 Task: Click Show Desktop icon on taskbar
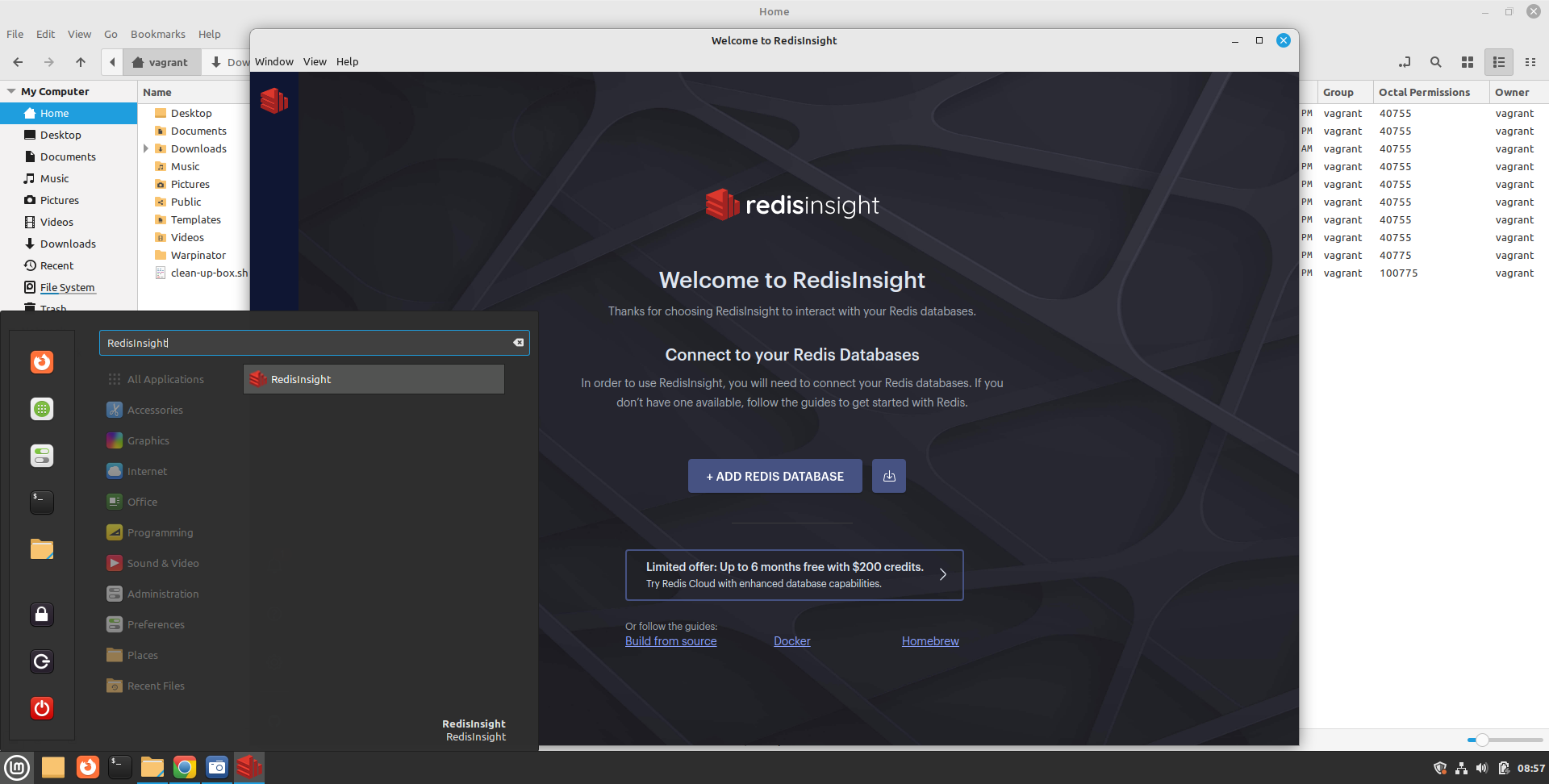[x=53, y=767]
